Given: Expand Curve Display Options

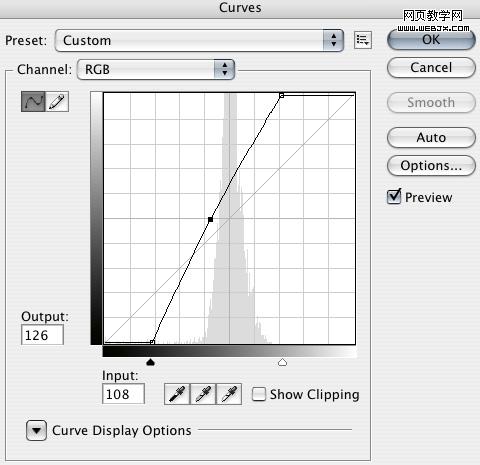Looking at the screenshot, I should point(36,430).
